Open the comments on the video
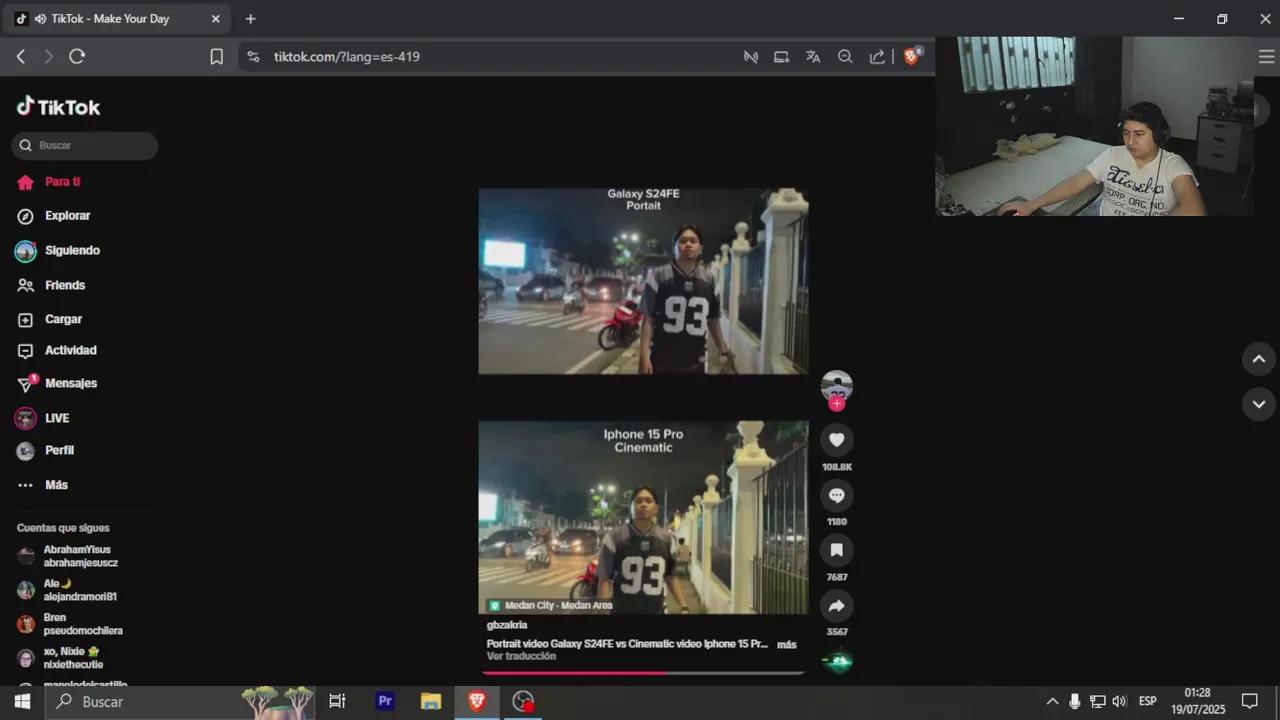Viewport: 1280px width, 720px height. point(837,495)
